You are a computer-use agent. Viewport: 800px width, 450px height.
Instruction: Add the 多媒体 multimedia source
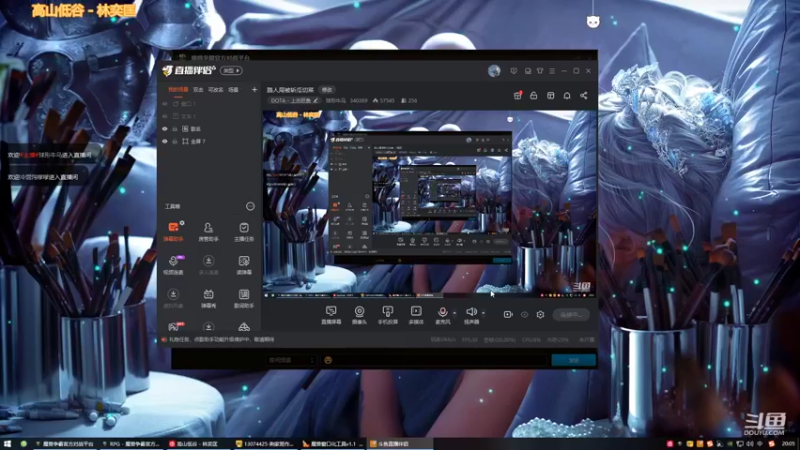tap(416, 315)
